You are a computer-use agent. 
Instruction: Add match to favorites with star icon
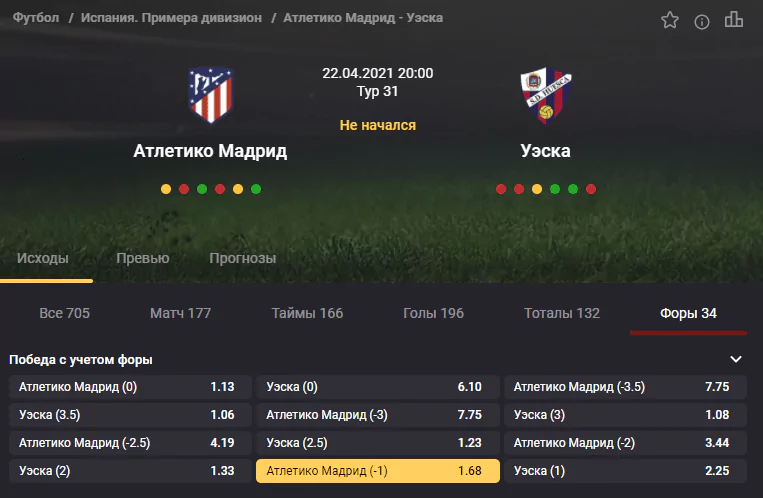pos(670,20)
